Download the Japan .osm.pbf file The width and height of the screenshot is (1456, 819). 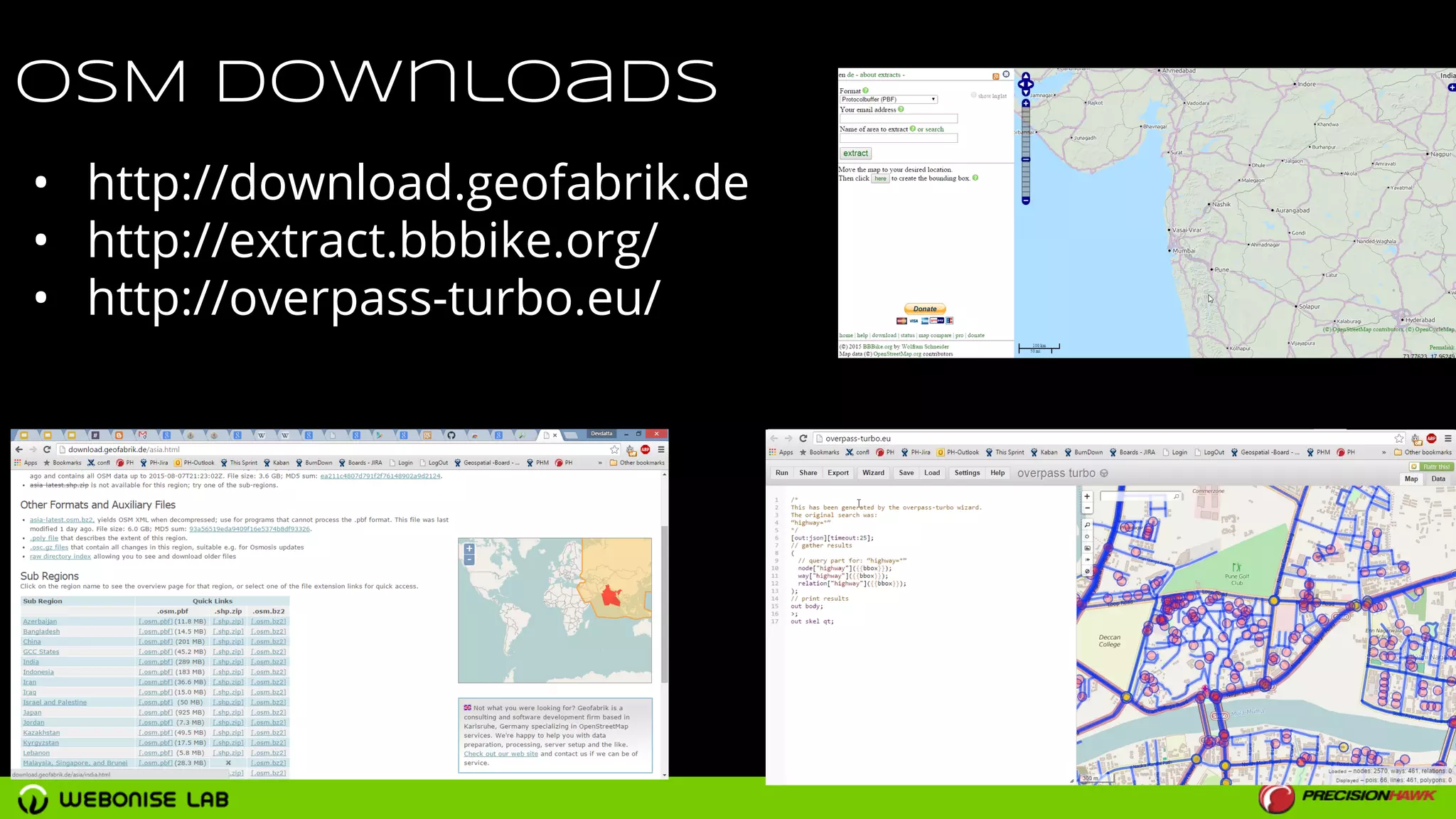tap(156, 712)
